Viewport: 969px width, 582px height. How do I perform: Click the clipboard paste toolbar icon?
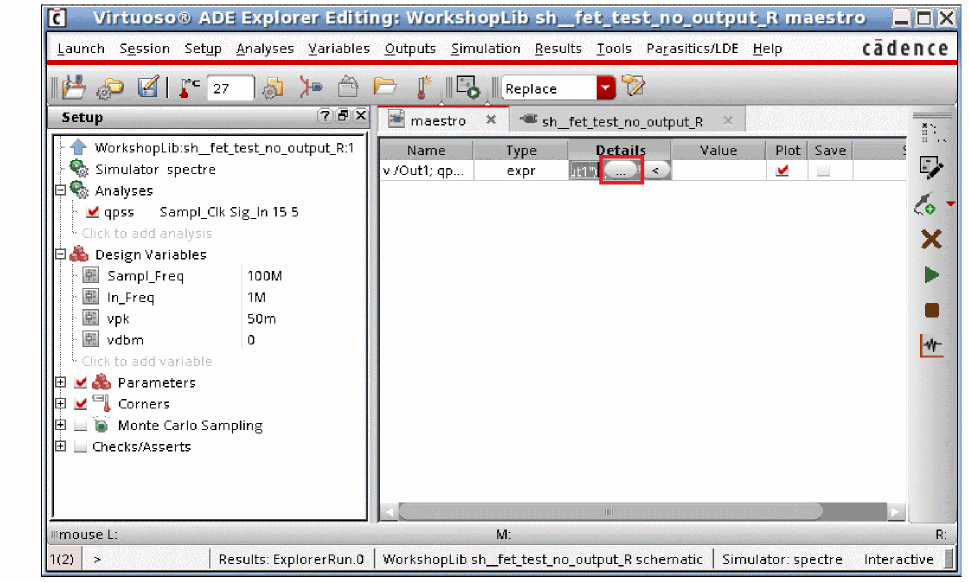(348, 86)
